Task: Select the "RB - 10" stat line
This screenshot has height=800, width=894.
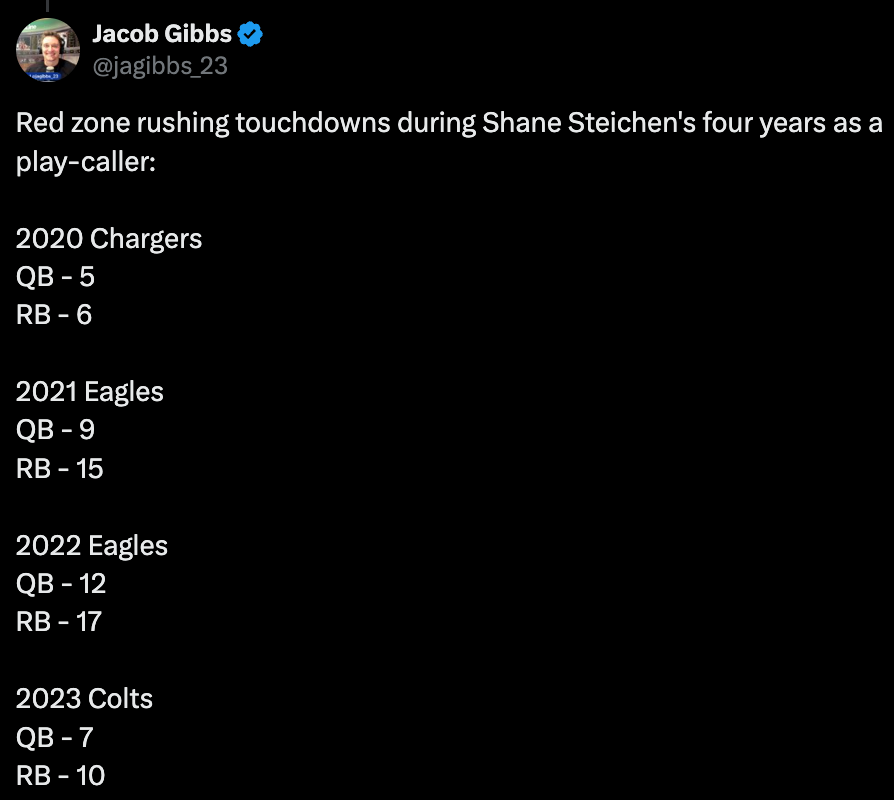Action: pyautogui.click(x=60, y=775)
